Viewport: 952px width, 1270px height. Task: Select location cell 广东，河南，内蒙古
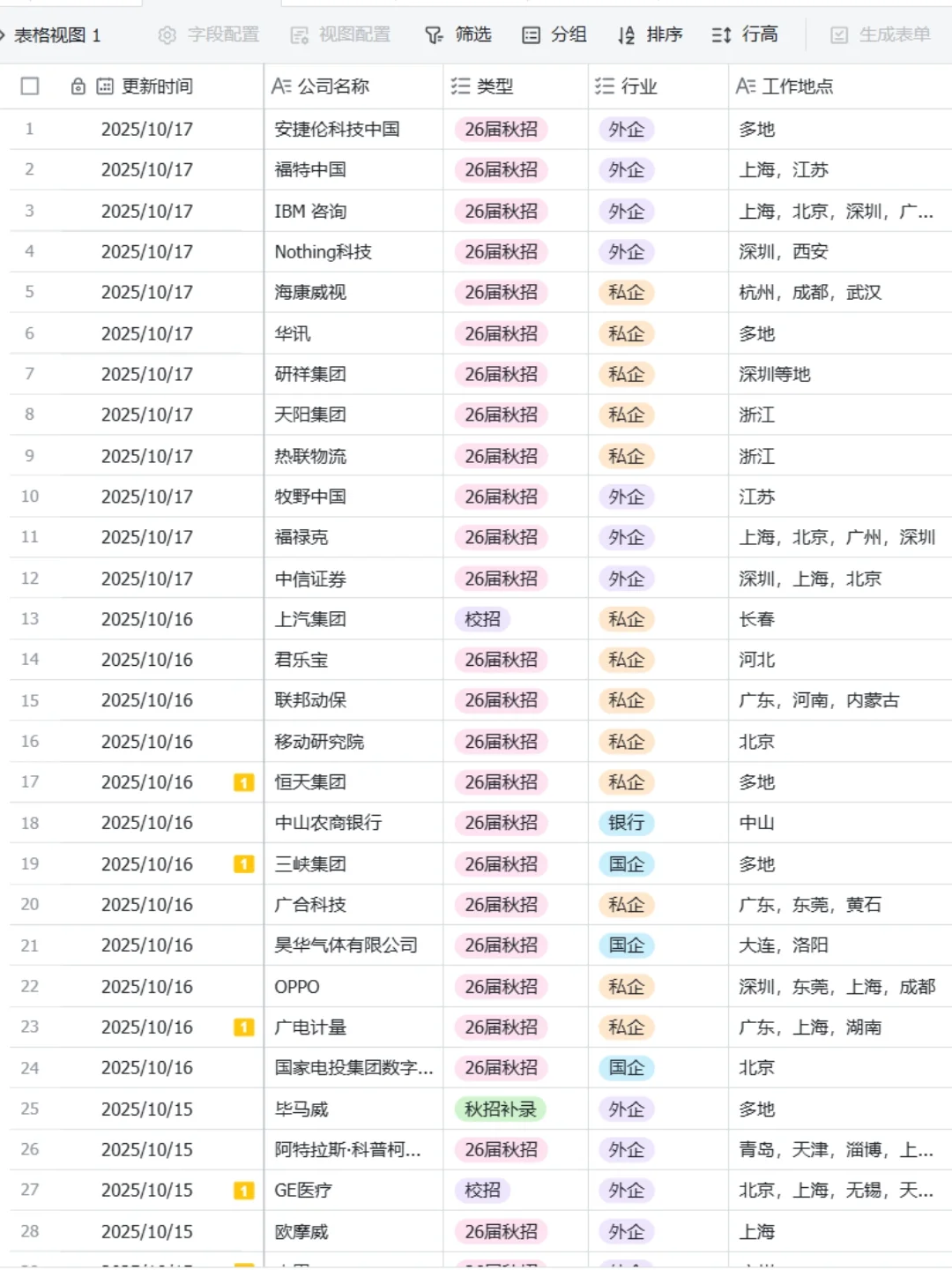coord(840,700)
